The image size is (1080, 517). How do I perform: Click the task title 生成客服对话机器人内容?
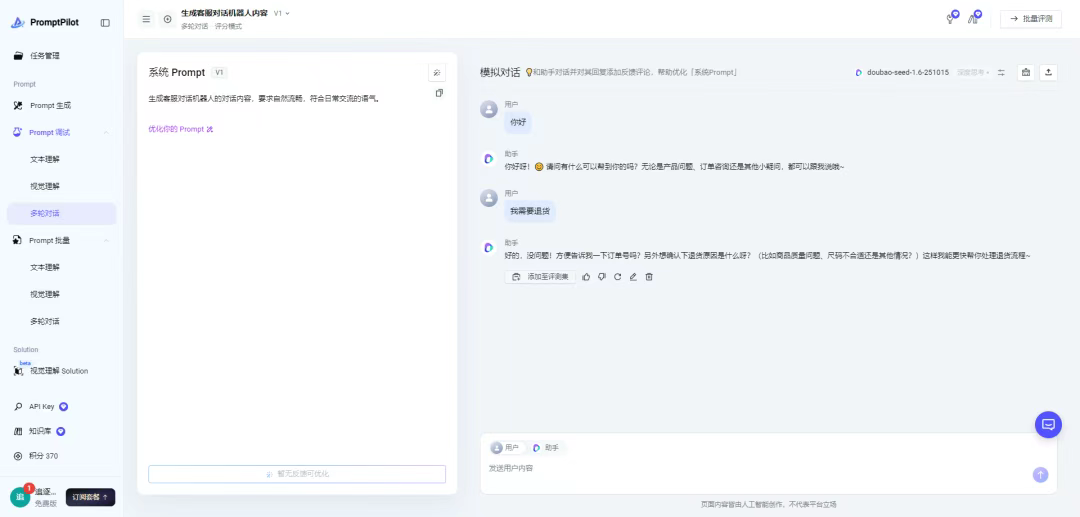click(225, 13)
